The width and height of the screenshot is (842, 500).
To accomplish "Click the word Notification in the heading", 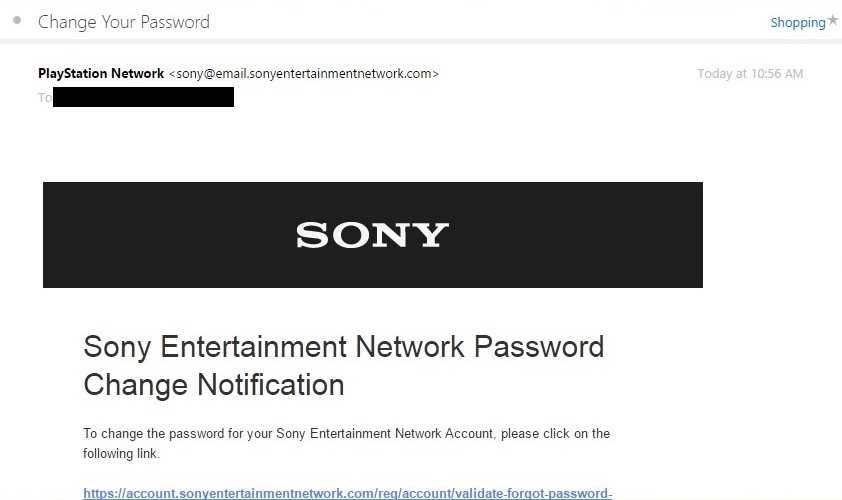I will point(271,385).
